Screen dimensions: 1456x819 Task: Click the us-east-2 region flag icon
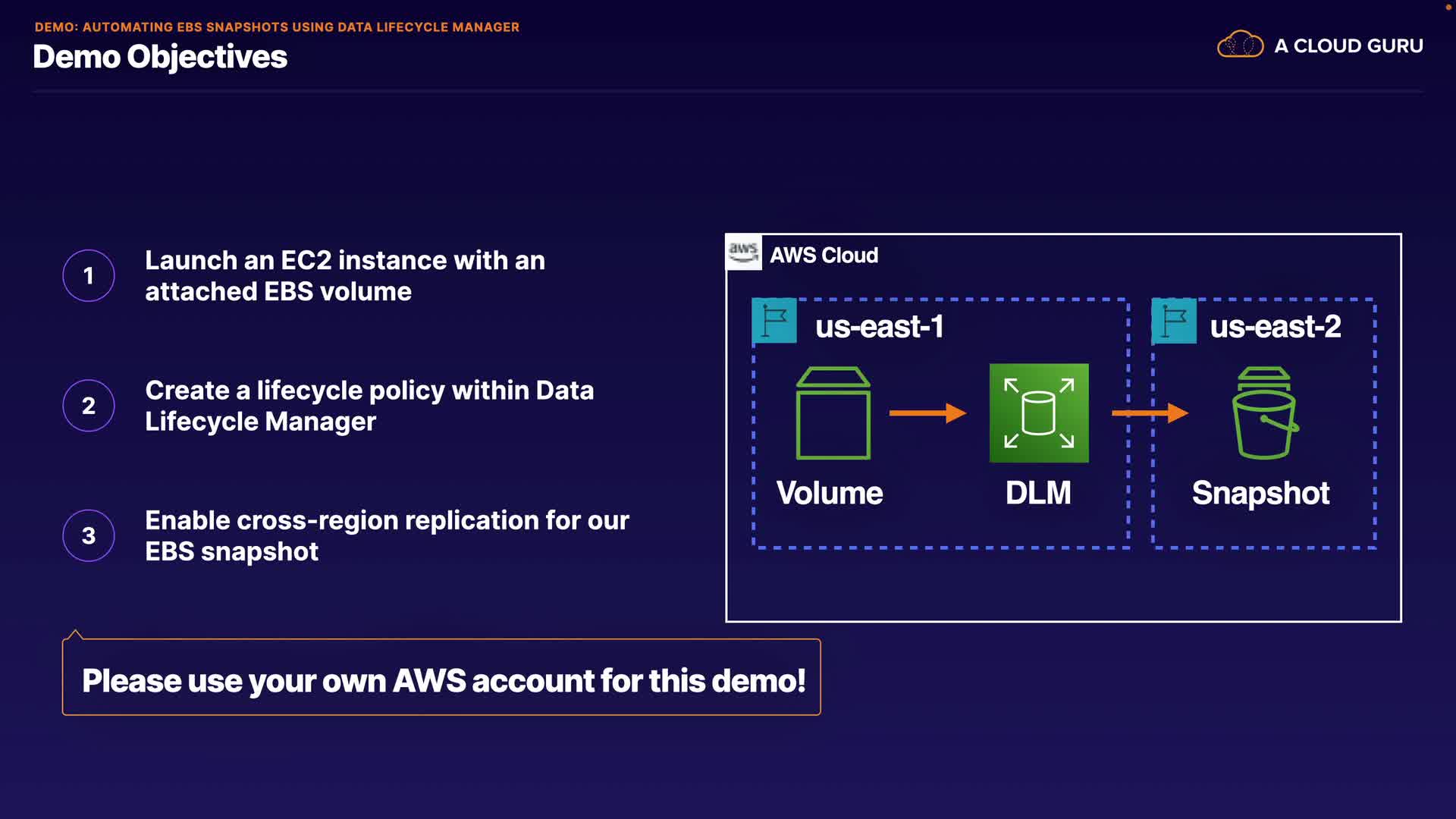click(x=1173, y=321)
